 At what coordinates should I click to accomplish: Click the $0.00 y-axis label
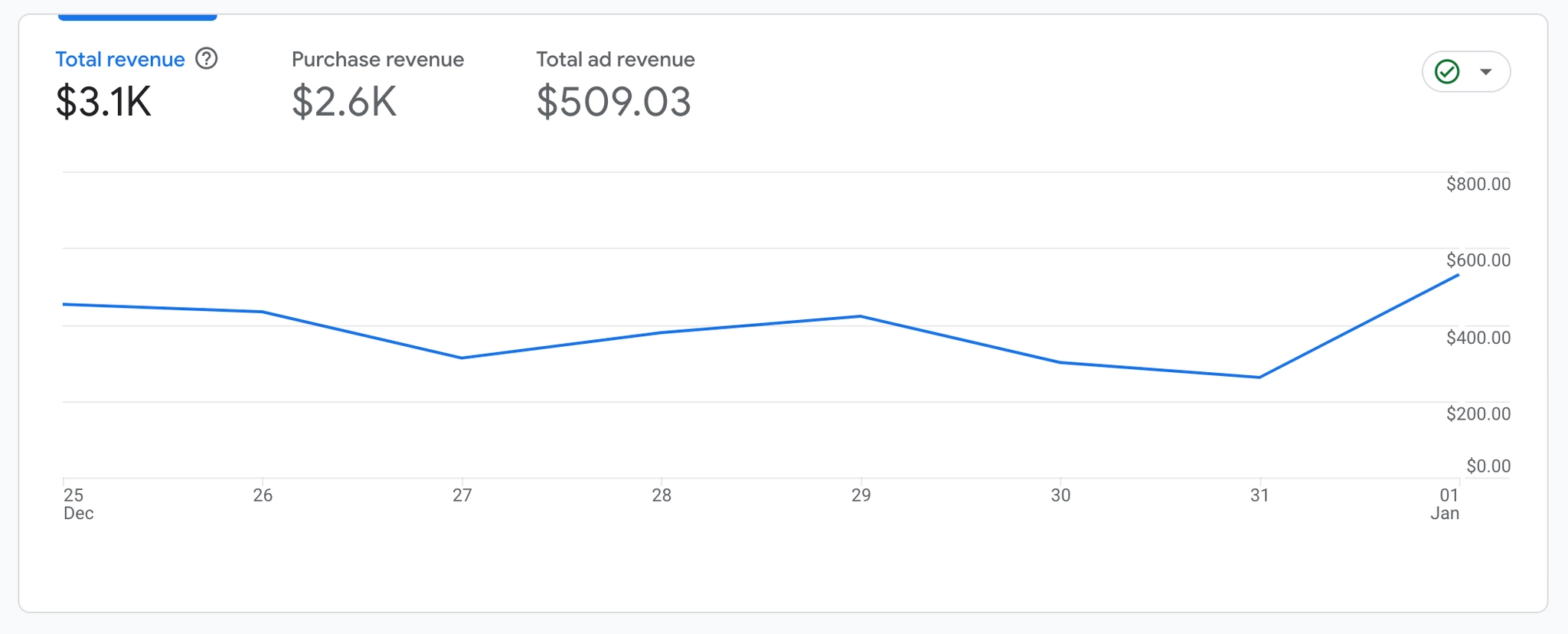1488,466
